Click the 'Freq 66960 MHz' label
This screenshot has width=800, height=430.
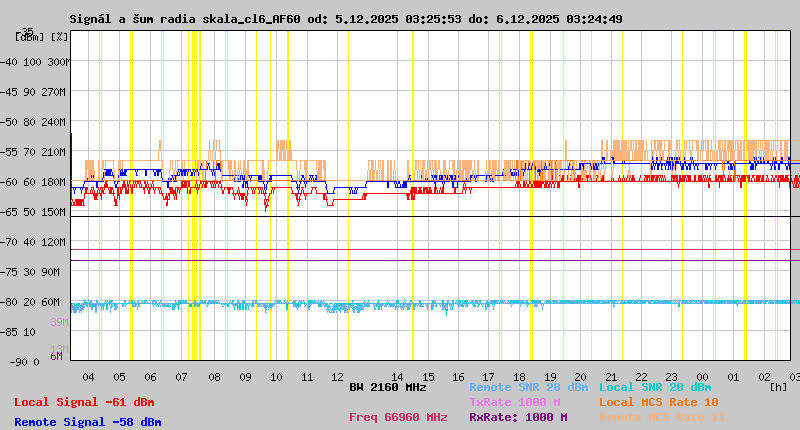[x=398, y=417]
